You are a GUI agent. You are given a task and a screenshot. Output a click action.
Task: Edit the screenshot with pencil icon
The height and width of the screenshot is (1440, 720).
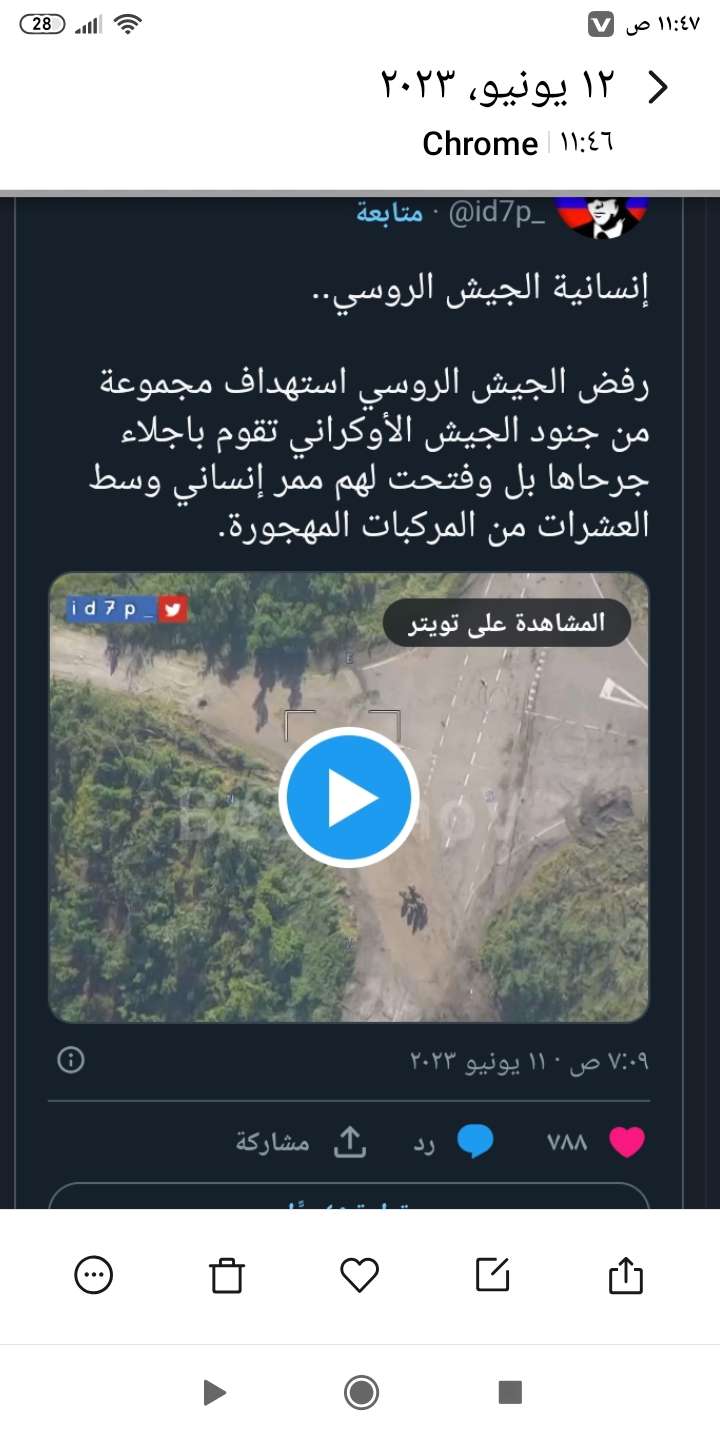click(x=493, y=1275)
